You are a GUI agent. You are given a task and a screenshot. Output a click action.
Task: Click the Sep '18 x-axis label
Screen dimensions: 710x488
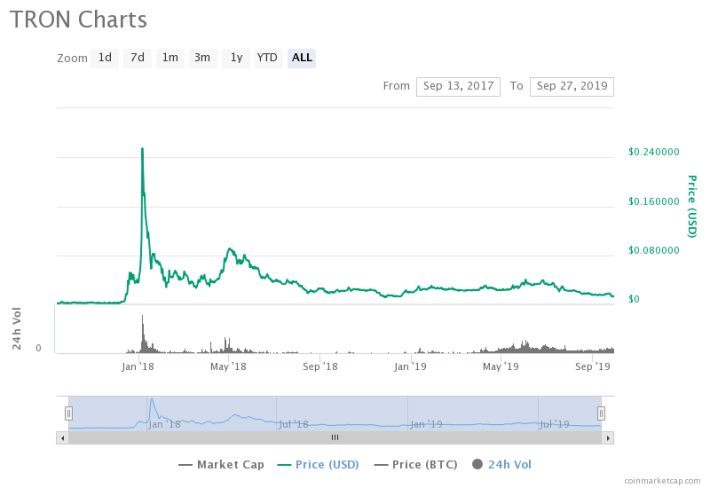pyautogui.click(x=320, y=366)
